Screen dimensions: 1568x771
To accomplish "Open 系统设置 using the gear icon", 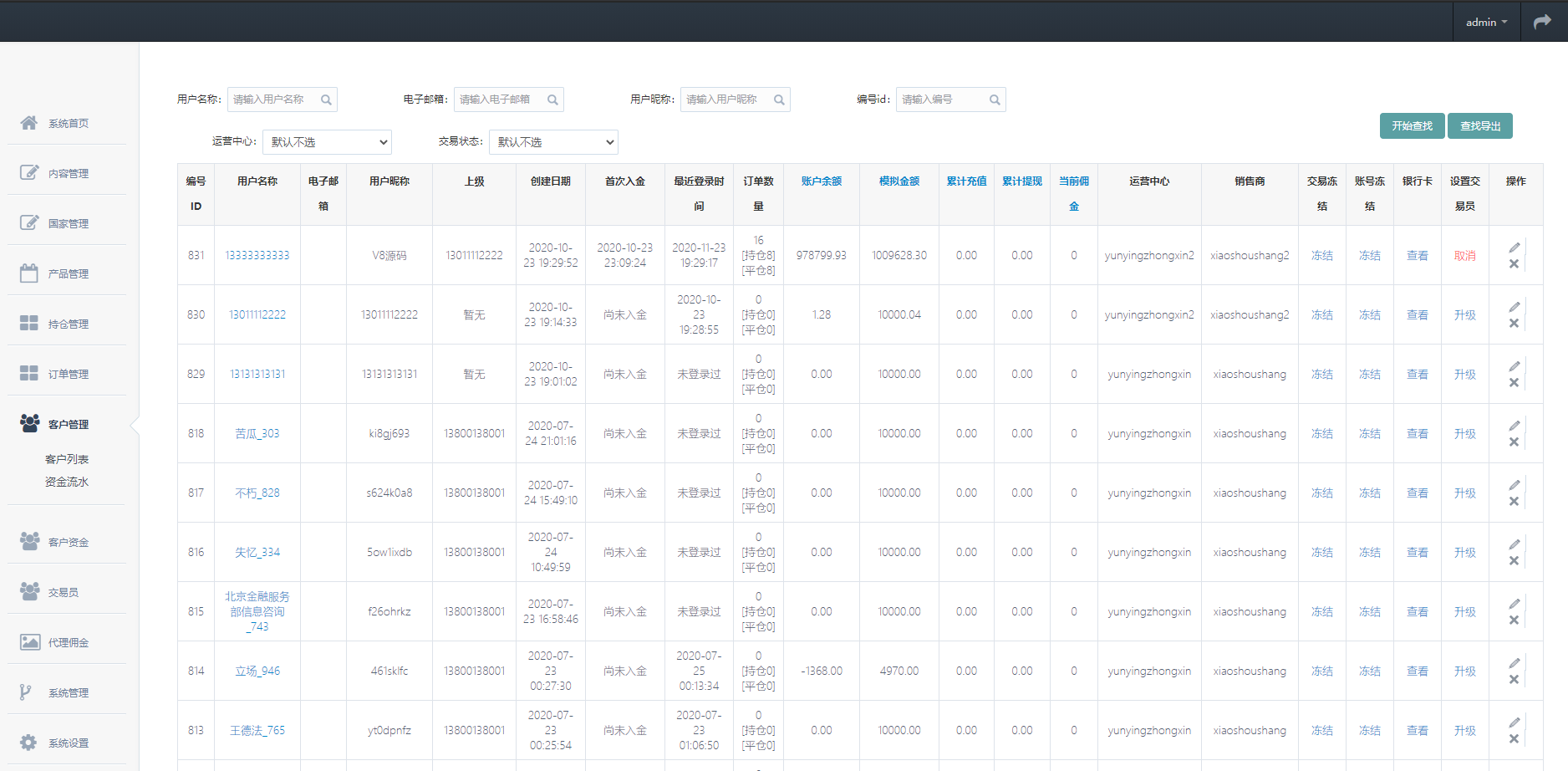I will (x=28, y=742).
